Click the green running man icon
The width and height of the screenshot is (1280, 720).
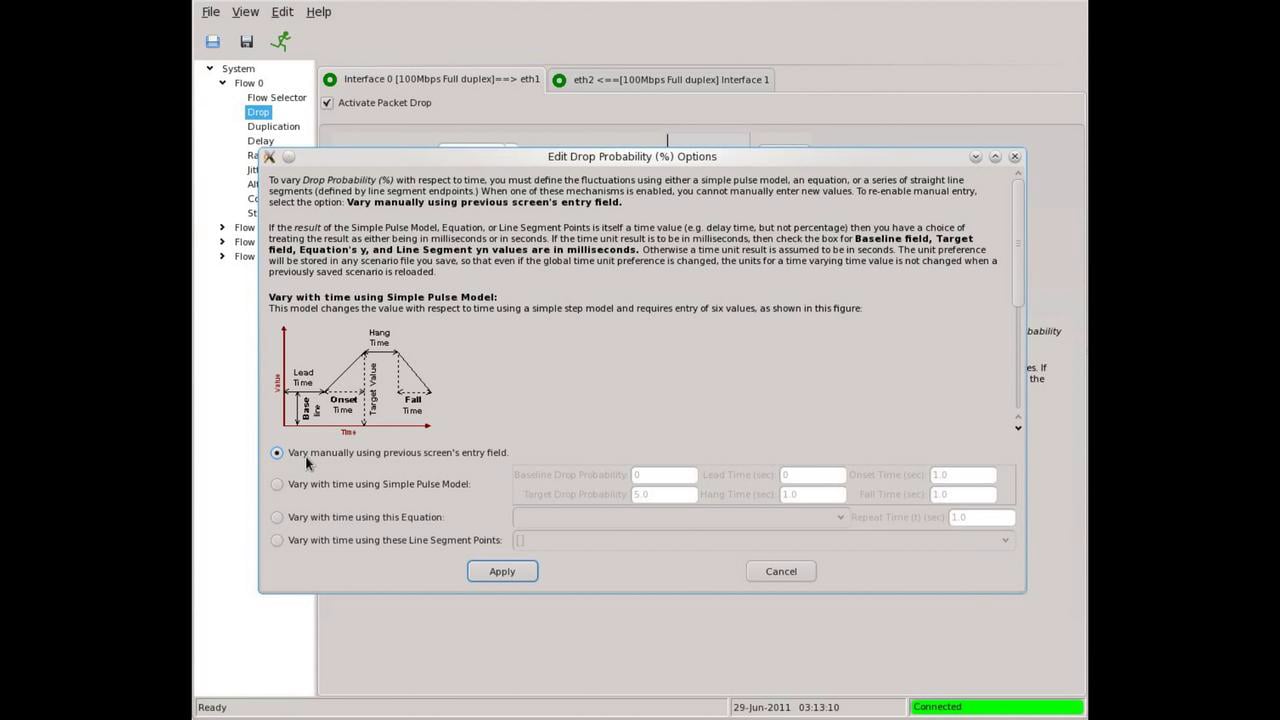(281, 41)
